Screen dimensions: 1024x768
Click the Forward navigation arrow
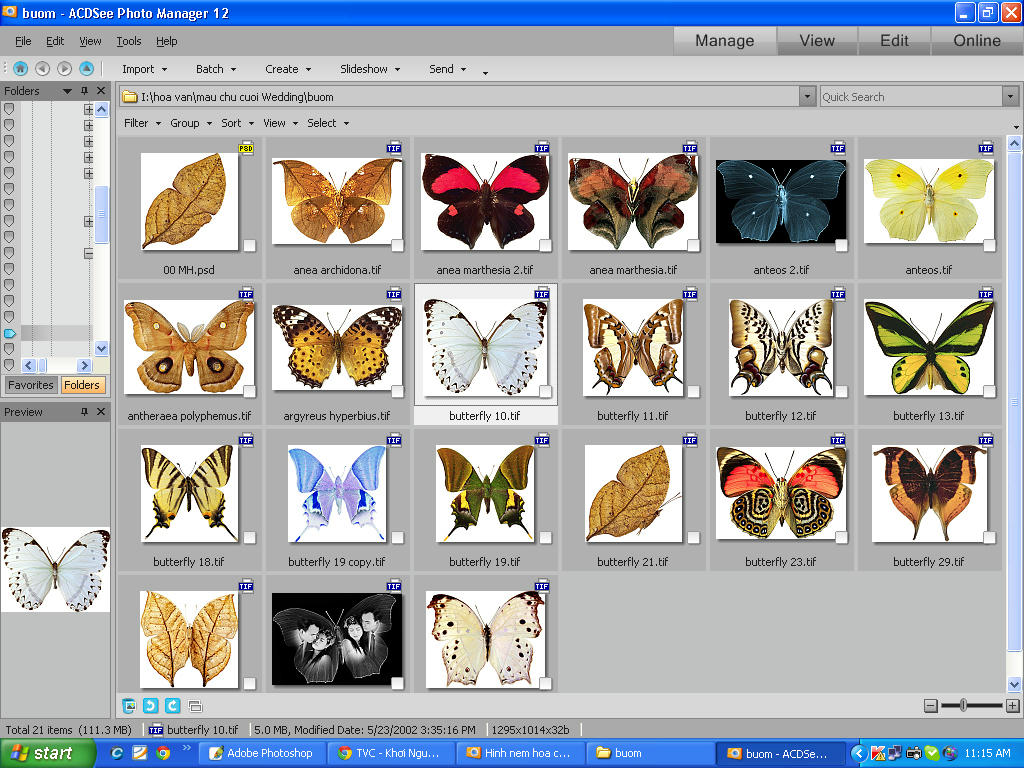coord(64,68)
